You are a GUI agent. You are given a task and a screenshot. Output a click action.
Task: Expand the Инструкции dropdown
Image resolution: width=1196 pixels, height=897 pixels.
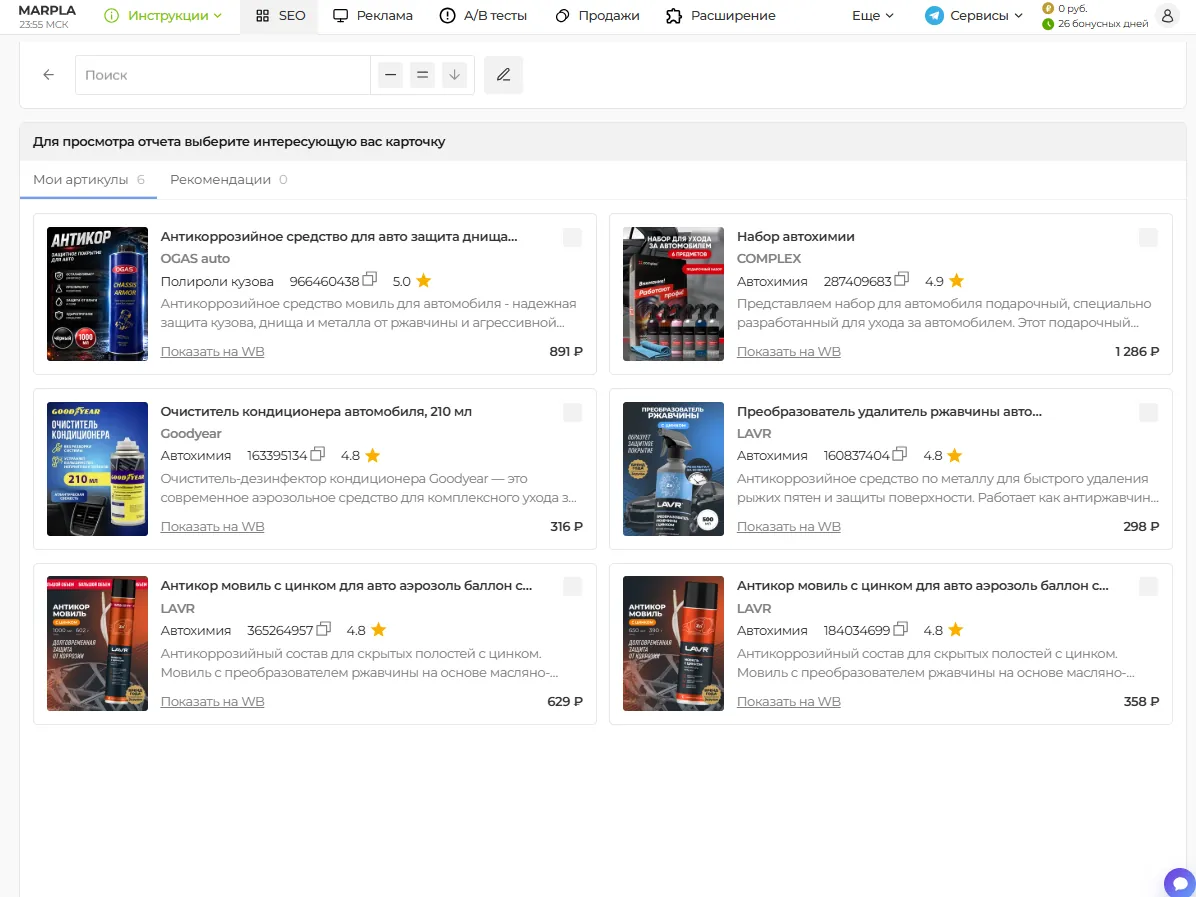163,15
